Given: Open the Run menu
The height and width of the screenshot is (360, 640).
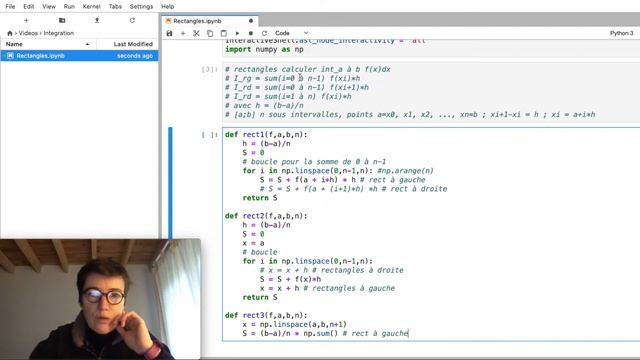Looking at the screenshot, I should (69, 7).
